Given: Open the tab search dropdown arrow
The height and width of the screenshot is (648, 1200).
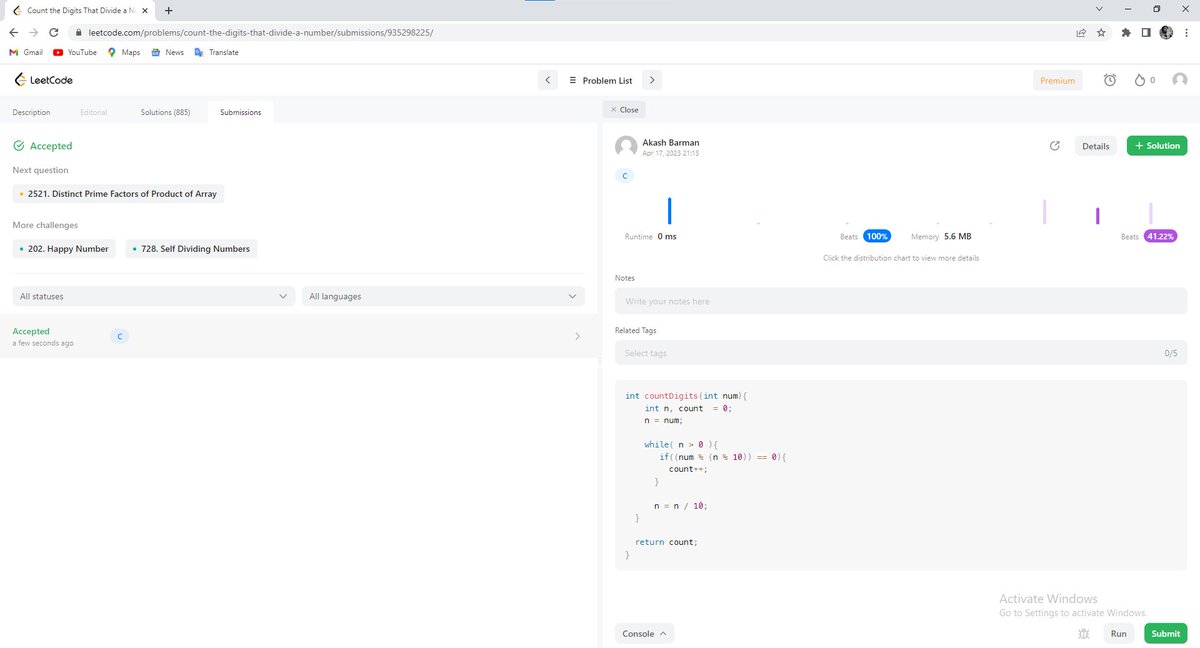Looking at the screenshot, I should (1101, 9).
